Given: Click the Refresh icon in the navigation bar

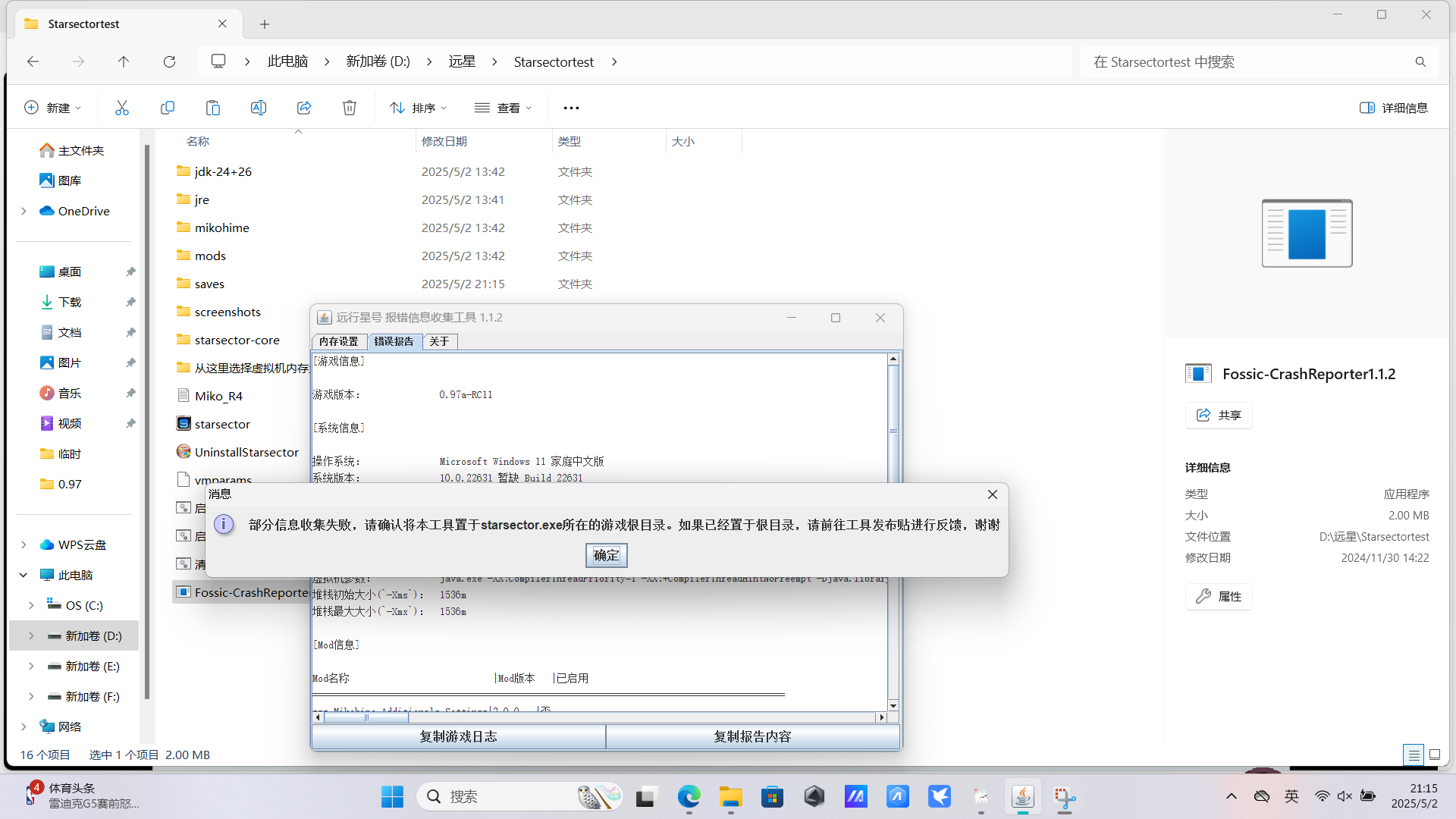Looking at the screenshot, I should (169, 61).
